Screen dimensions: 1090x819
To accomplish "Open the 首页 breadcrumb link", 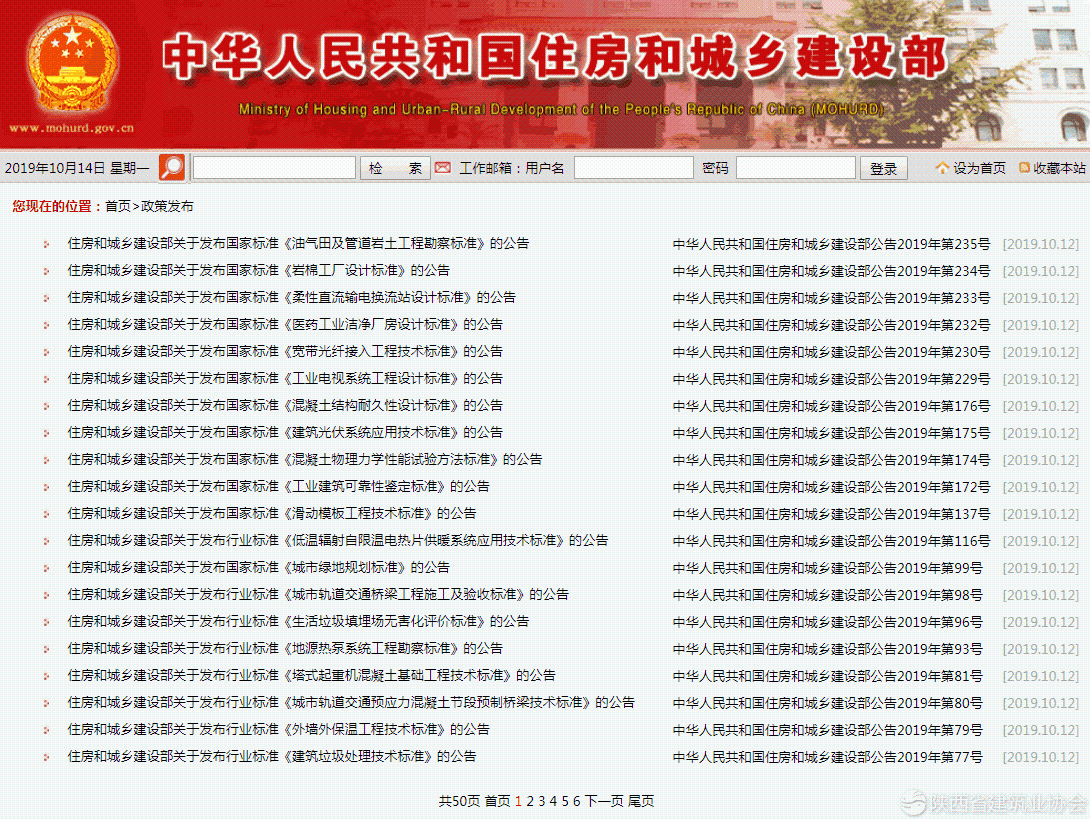I will (x=117, y=206).
